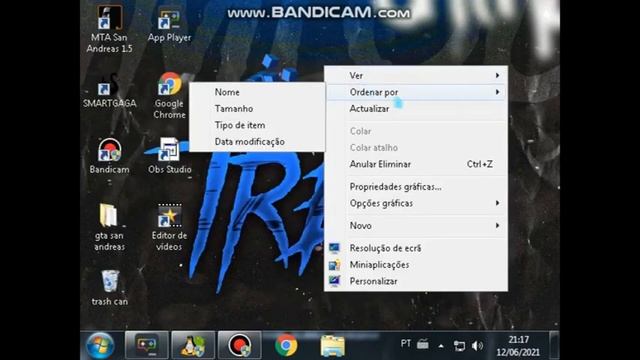Click Actualizar in the context menu
Screen dimensions: 640x360
(416, 109)
